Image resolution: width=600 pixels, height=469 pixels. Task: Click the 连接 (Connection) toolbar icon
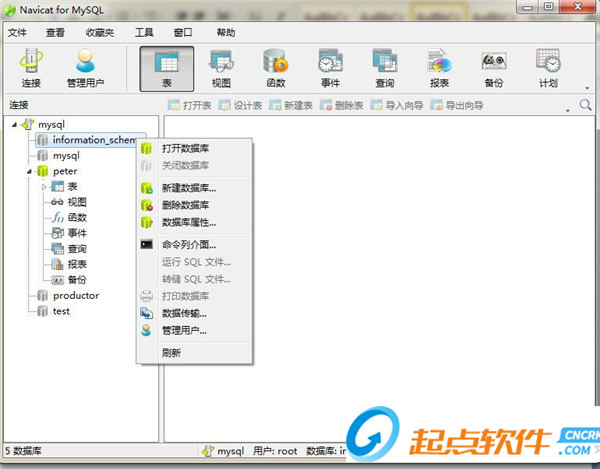pyautogui.click(x=31, y=68)
